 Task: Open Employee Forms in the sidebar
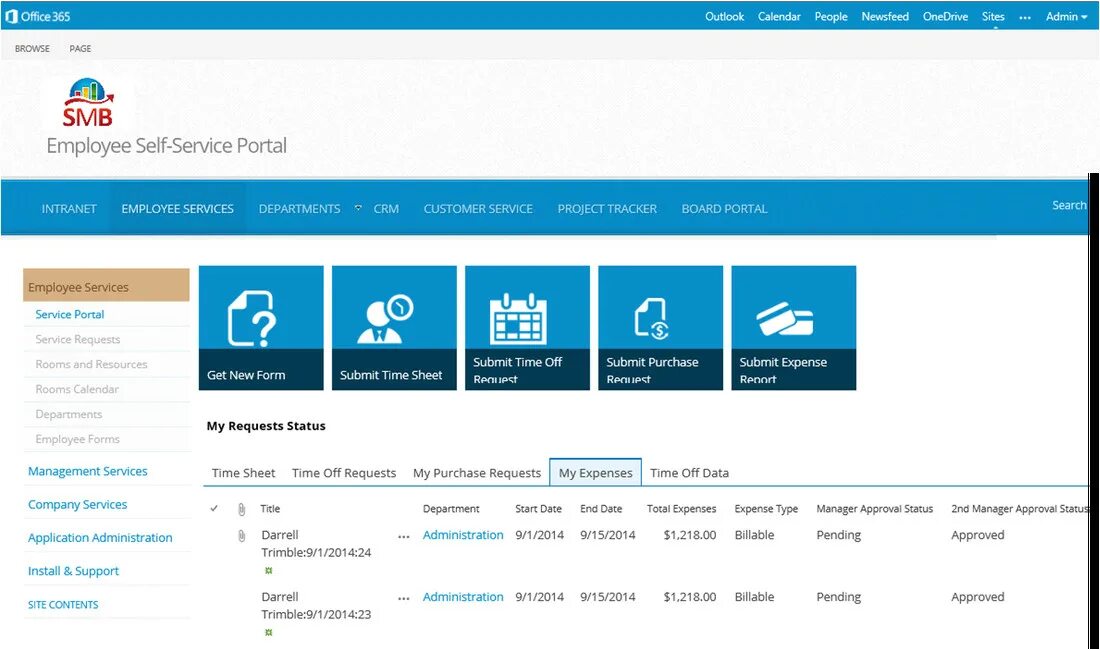pos(77,439)
